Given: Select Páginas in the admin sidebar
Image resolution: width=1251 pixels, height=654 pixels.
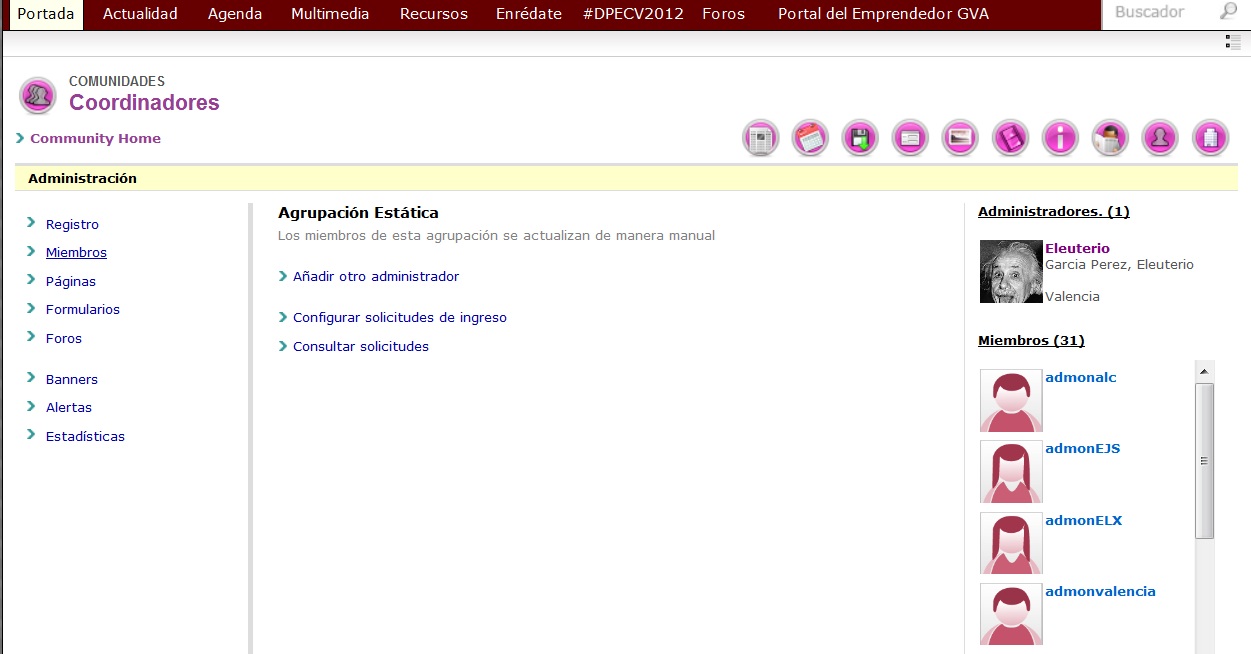Looking at the screenshot, I should point(71,281).
